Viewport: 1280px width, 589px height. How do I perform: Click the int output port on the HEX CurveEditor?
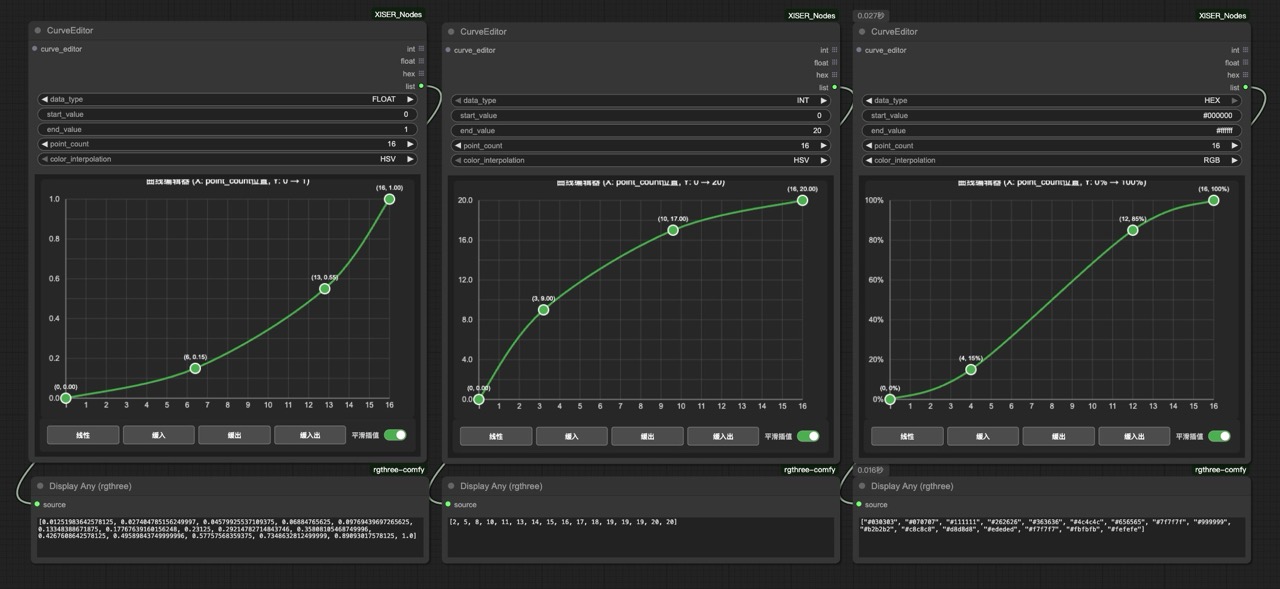click(x=1245, y=50)
